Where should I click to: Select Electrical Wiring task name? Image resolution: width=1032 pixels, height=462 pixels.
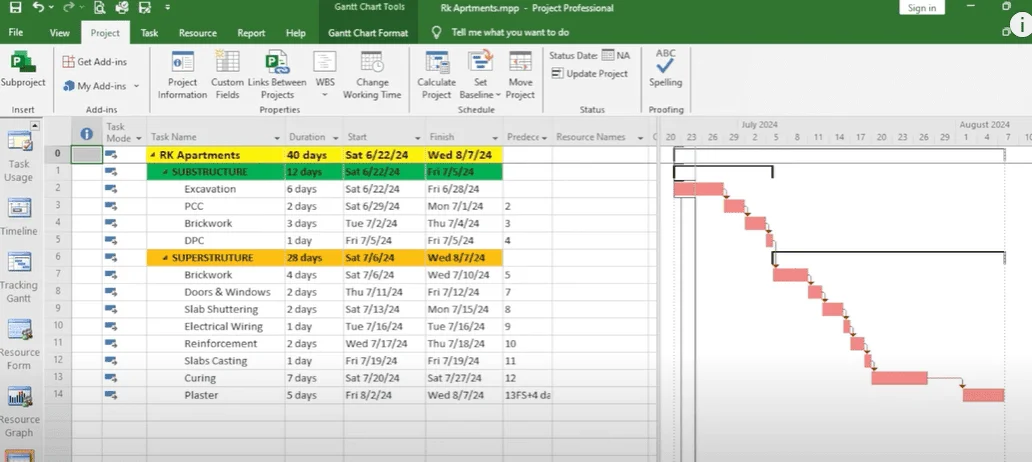point(216,326)
